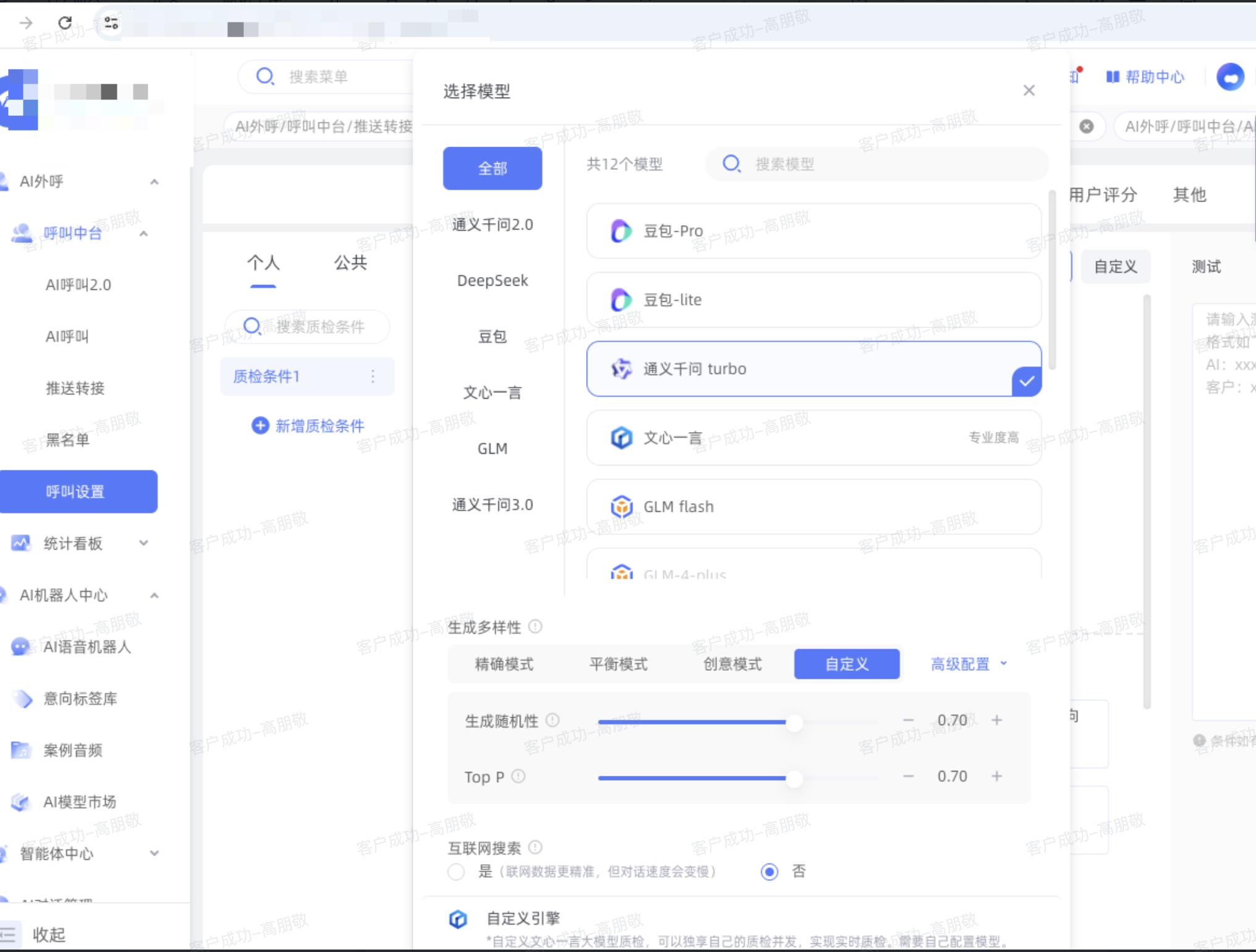The width and height of the screenshot is (1256, 952).
Task: Click the 通义千问 turbo model icon
Action: [621, 369]
